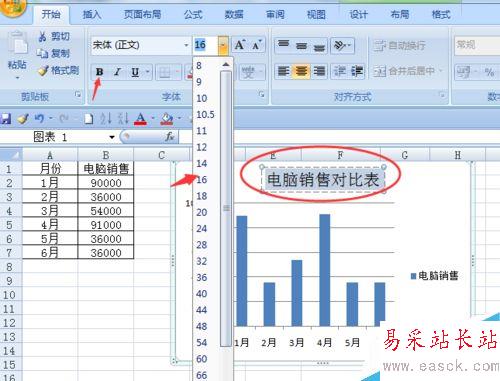The height and width of the screenshot is (381, 500).
Task: Select cell containing 91000
Action: [106, 225]
